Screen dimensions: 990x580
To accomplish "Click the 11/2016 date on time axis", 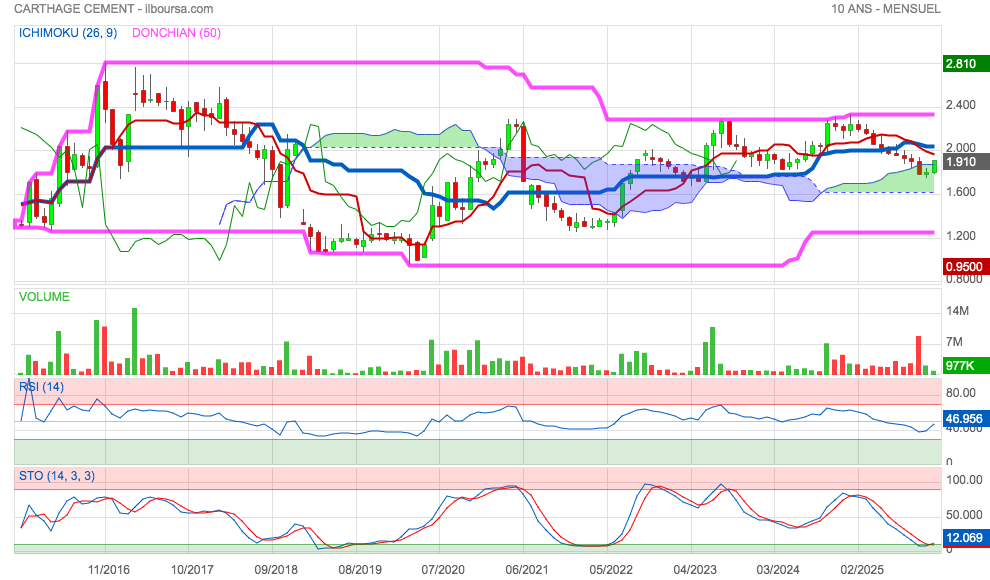I will pyautogui.click(x=108, y=569).
